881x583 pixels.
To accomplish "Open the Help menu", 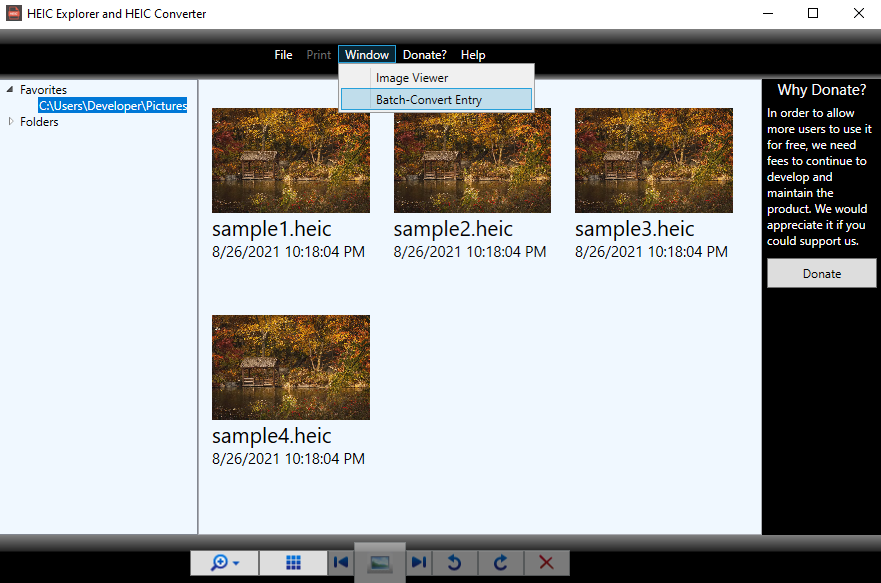I will 473,55.
